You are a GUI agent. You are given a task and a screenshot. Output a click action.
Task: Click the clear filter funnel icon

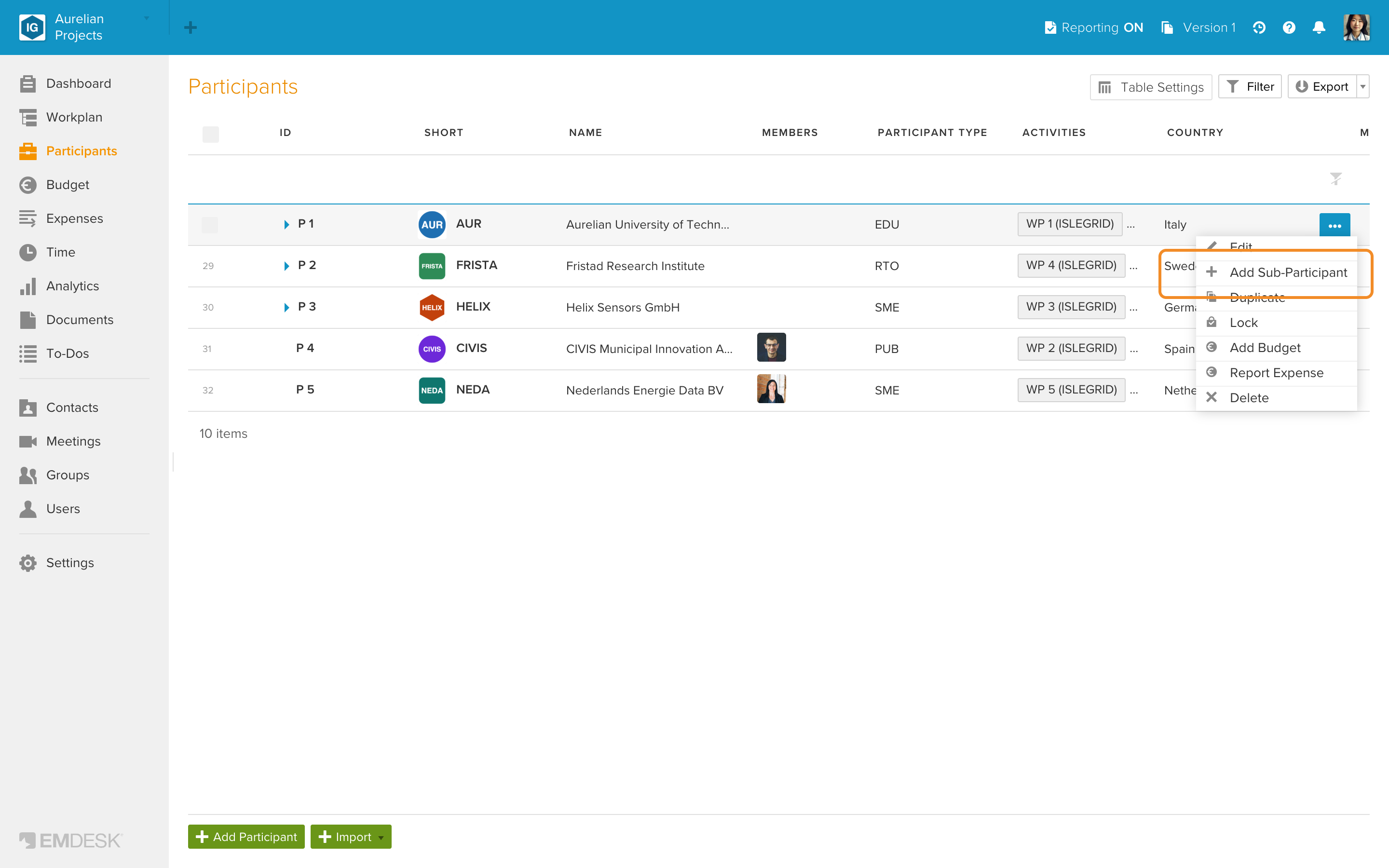pos(1335,179)
